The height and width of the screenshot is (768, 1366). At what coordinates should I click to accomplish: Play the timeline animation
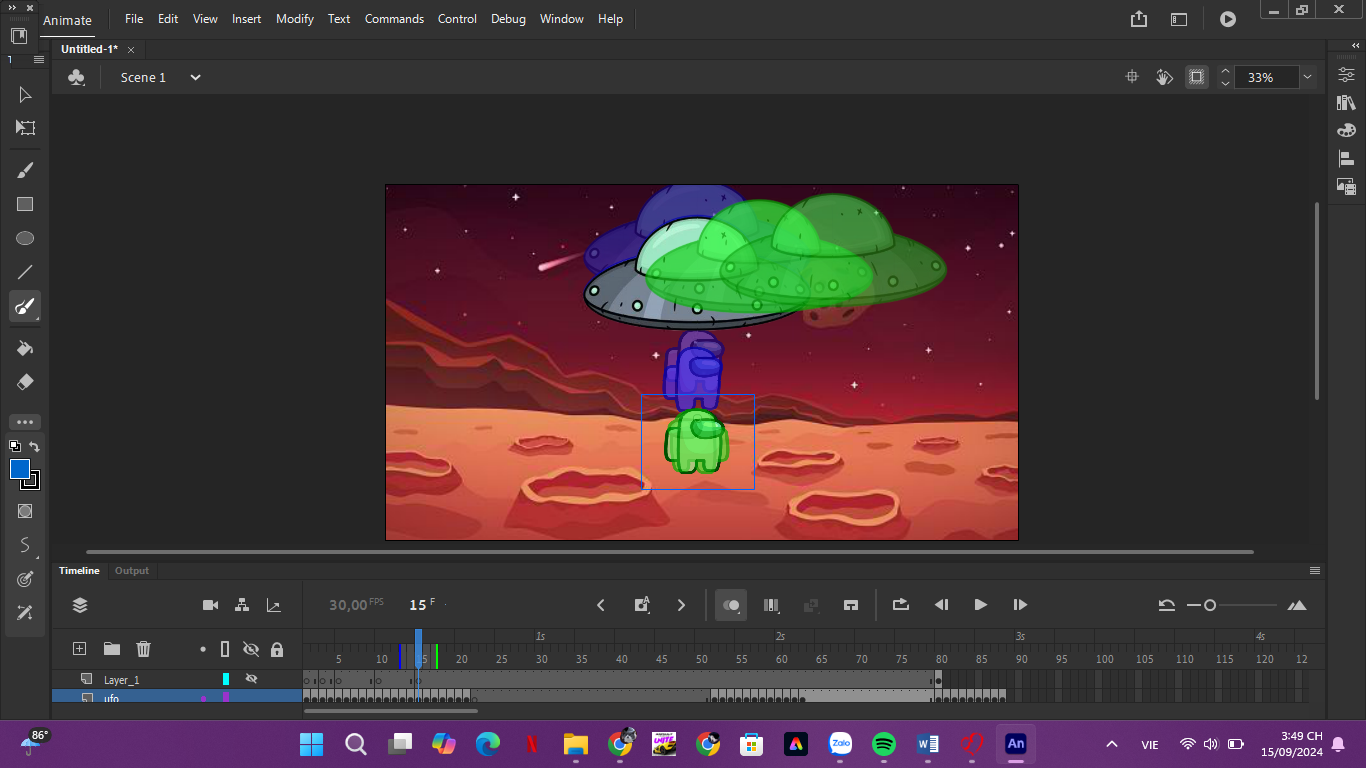[x=980, y=605]
